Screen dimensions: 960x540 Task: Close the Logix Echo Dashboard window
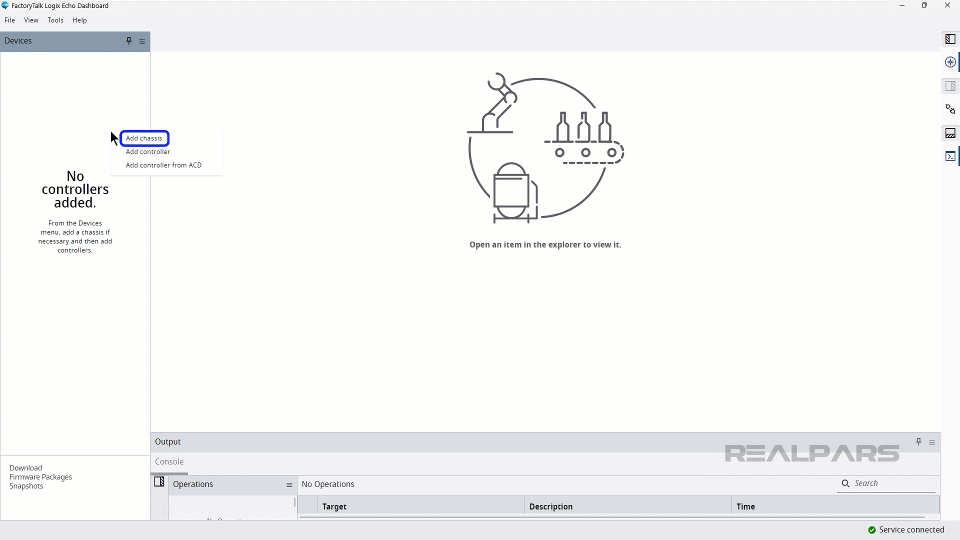(x=947, y=6)
